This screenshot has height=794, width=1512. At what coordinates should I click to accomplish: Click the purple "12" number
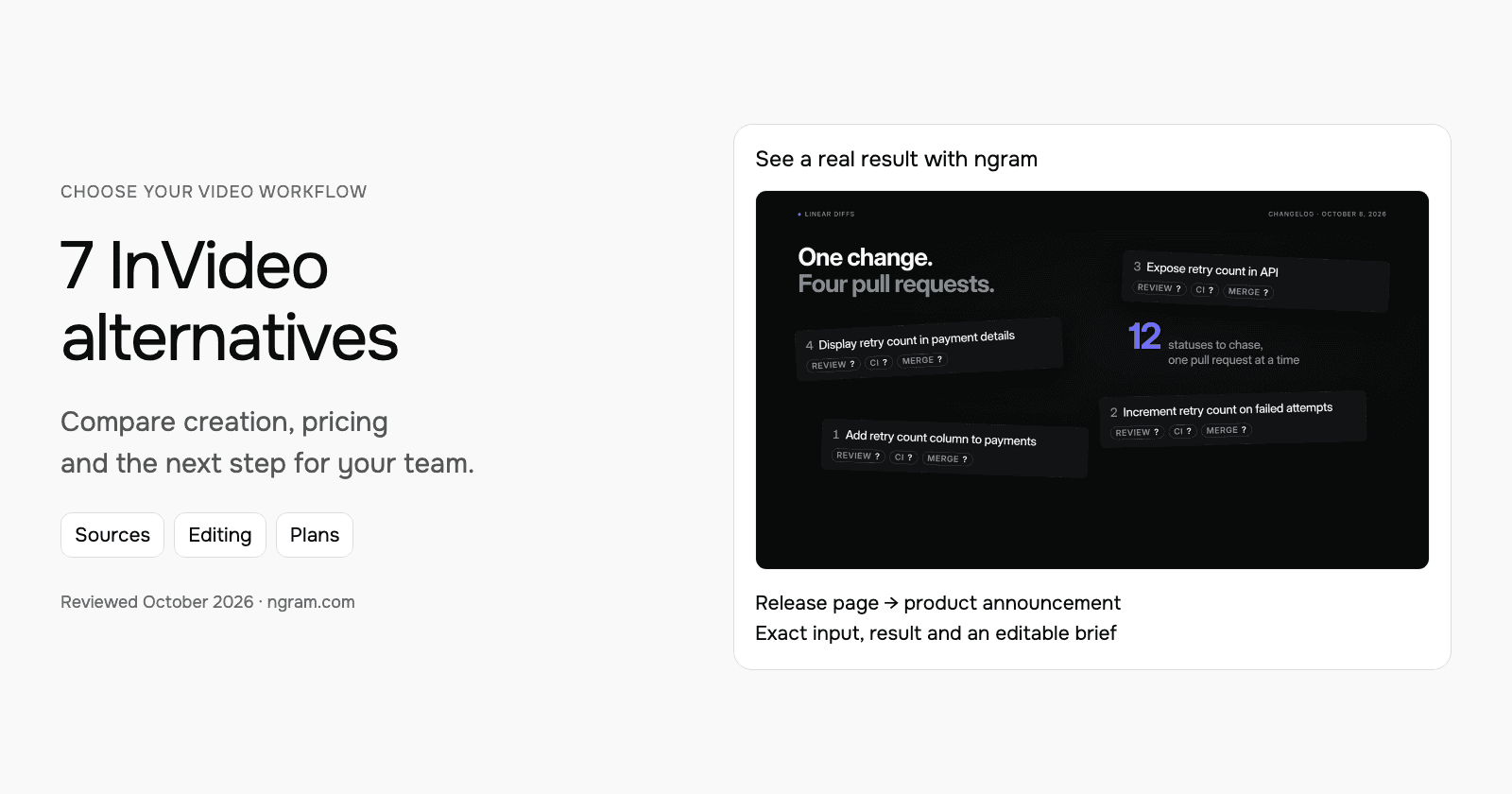1144,337
